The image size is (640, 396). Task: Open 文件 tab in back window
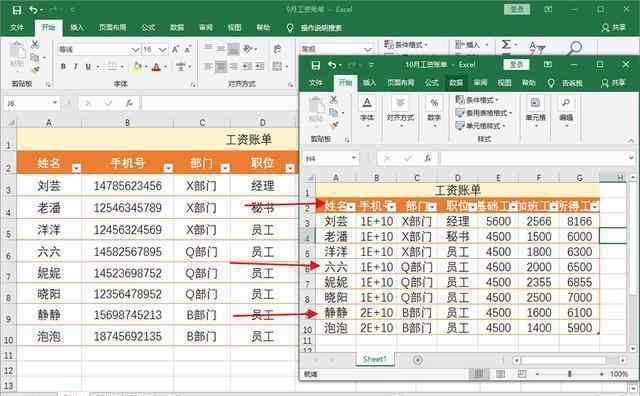pos(17,27)
